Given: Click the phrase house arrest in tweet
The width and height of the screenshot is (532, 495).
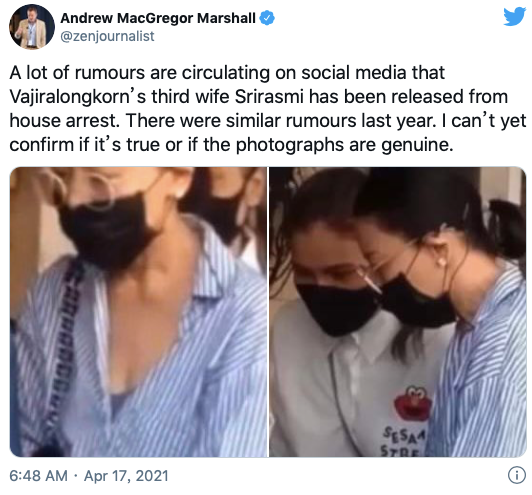Looking at the screenshot, I should click(64, 121).
